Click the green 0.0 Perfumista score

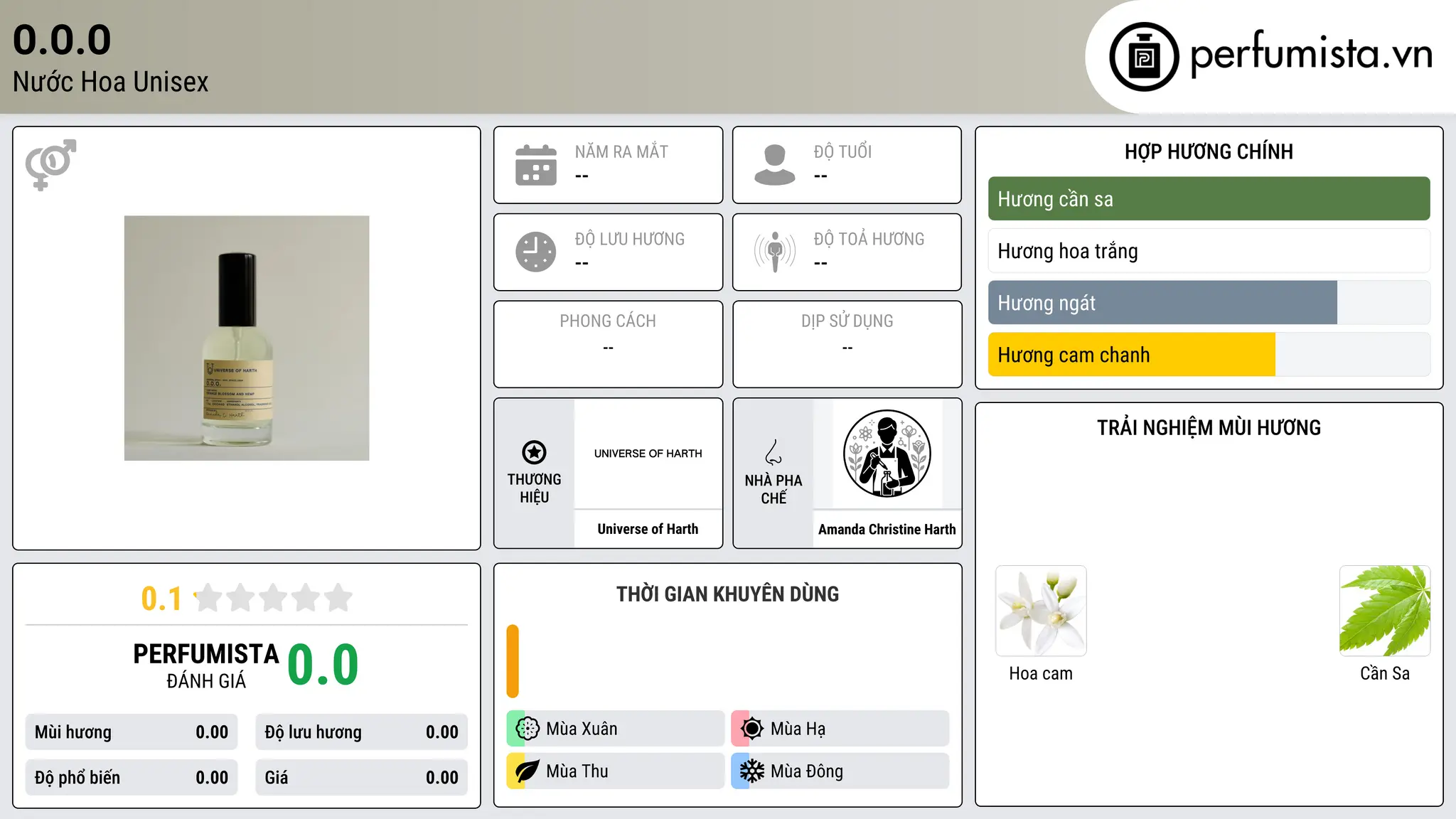tap(323, 665)
